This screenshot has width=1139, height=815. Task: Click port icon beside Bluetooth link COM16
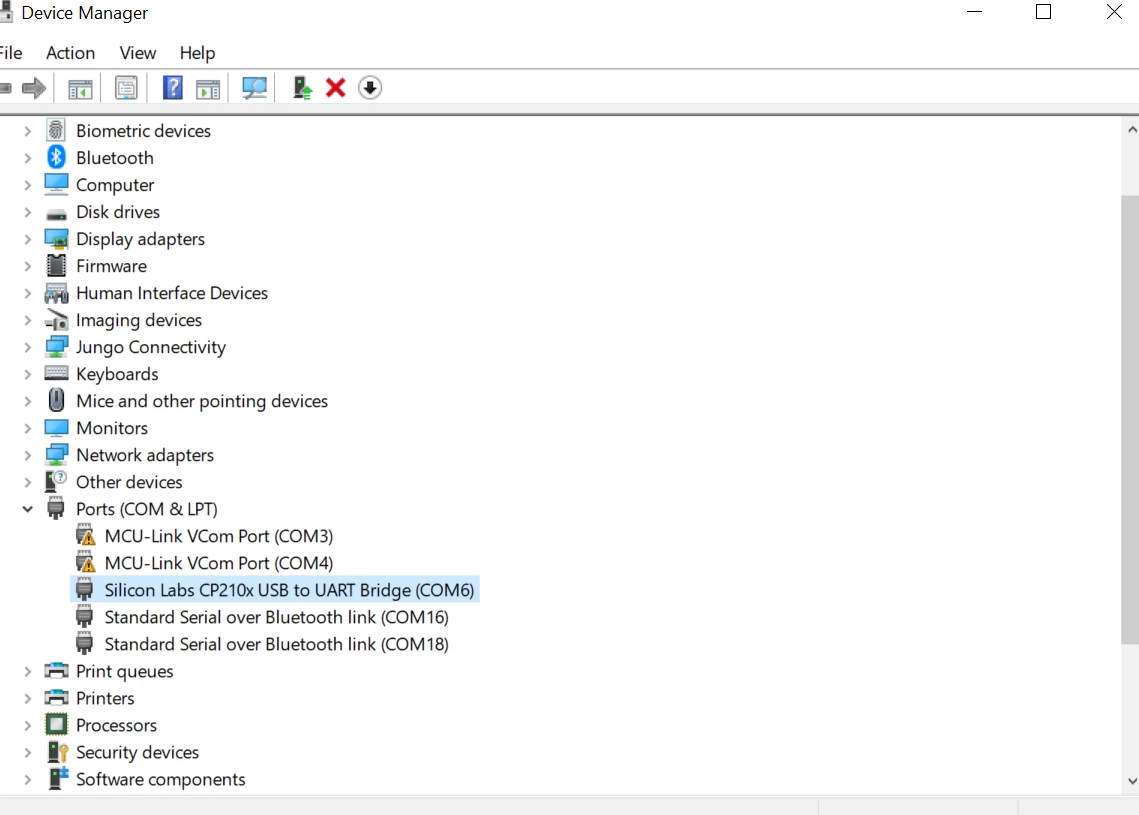(x=84, y=617)
